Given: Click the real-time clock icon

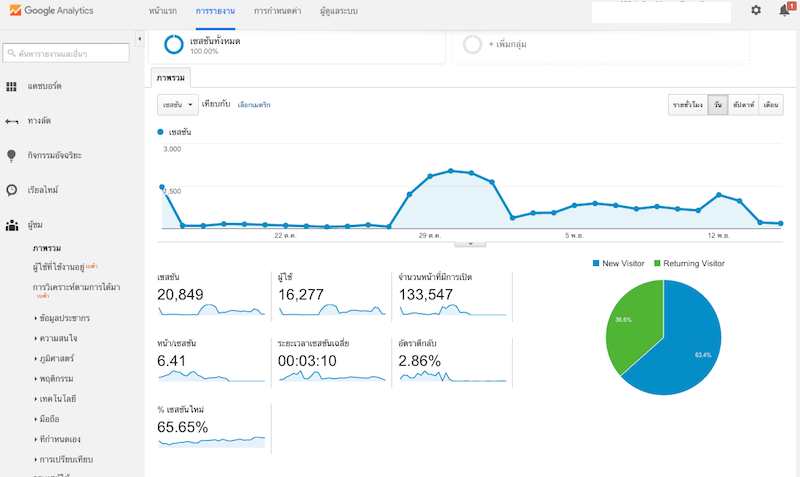Looking at the screenshot, I should pos(11,190).
